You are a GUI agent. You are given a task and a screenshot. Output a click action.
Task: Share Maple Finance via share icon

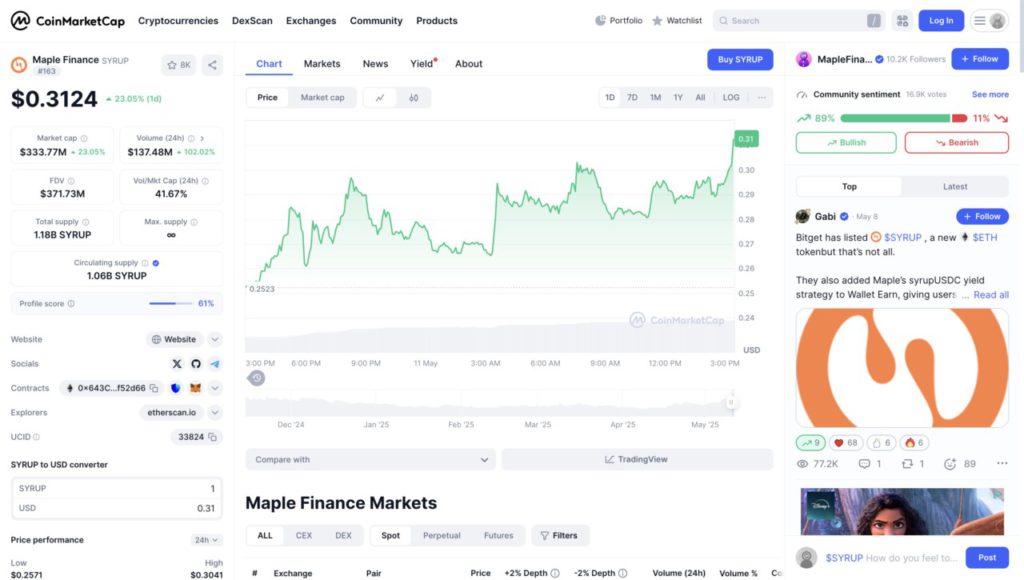212,65
